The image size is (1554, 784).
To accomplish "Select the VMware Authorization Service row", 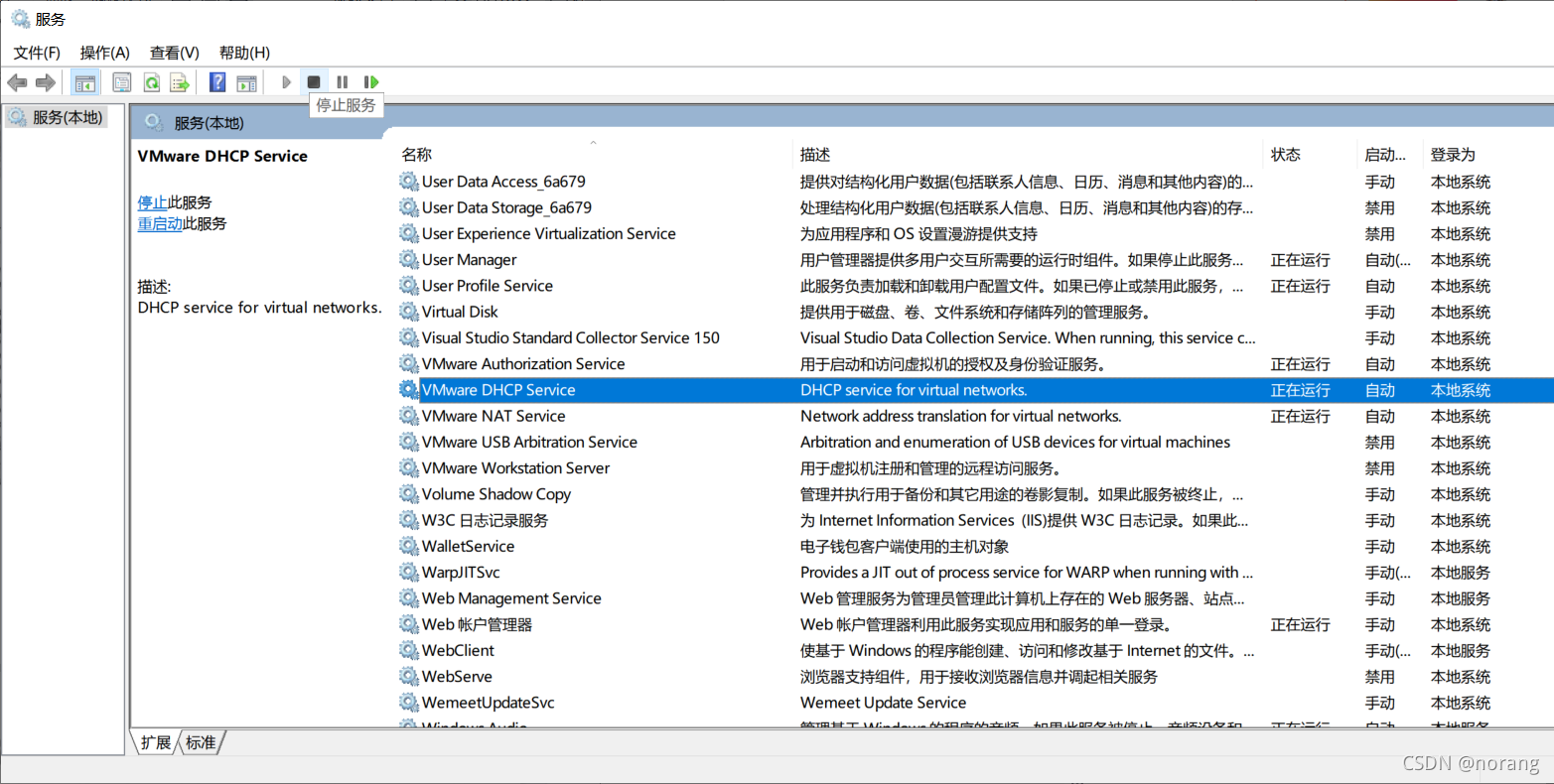I will (975, 364).
